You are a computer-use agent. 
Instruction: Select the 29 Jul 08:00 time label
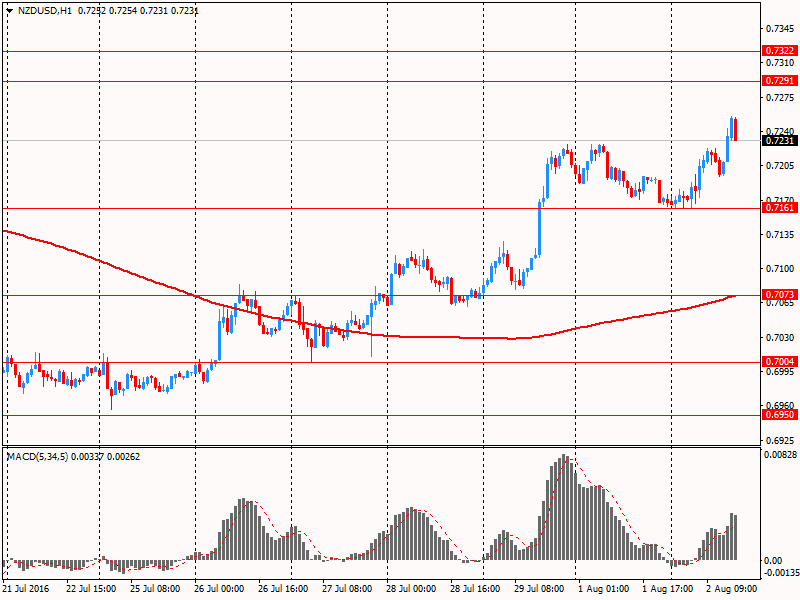point(539,589)
